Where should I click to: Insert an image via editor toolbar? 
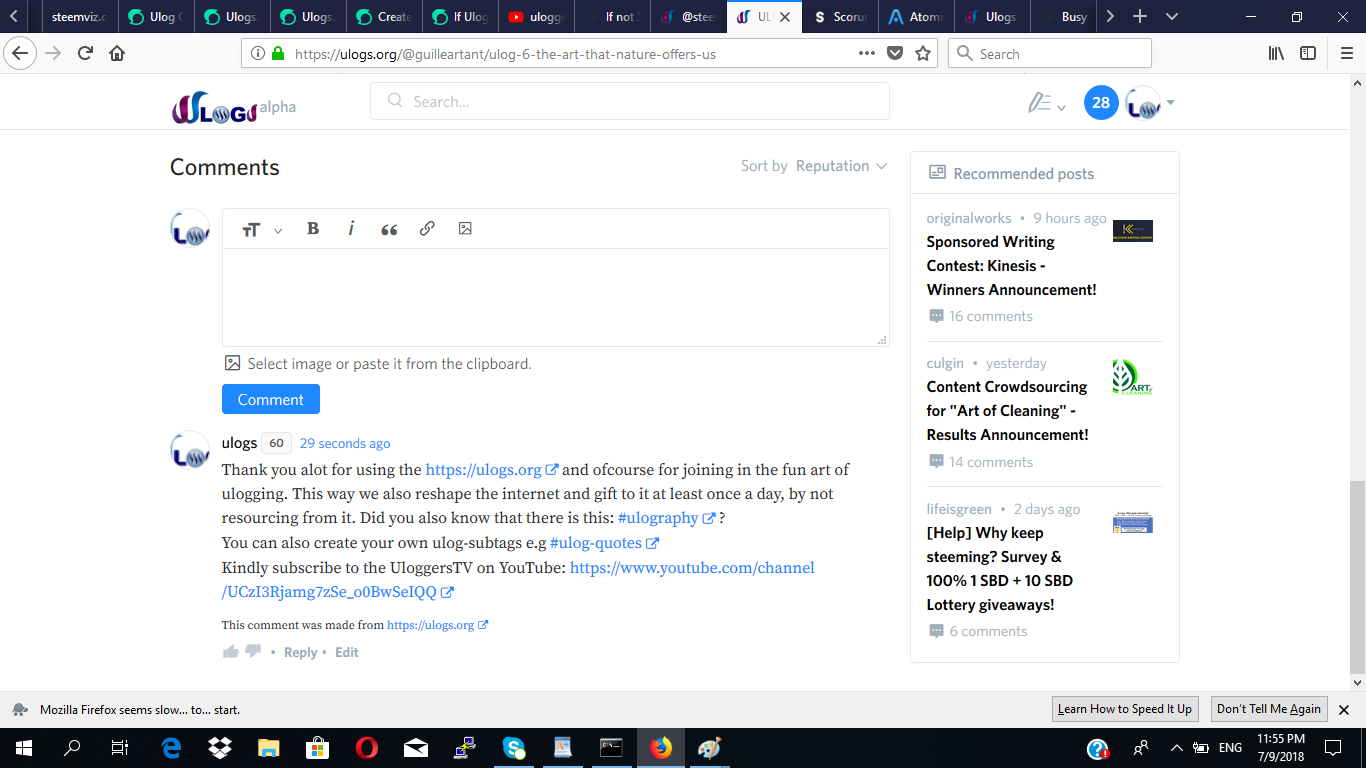[465, 228]
